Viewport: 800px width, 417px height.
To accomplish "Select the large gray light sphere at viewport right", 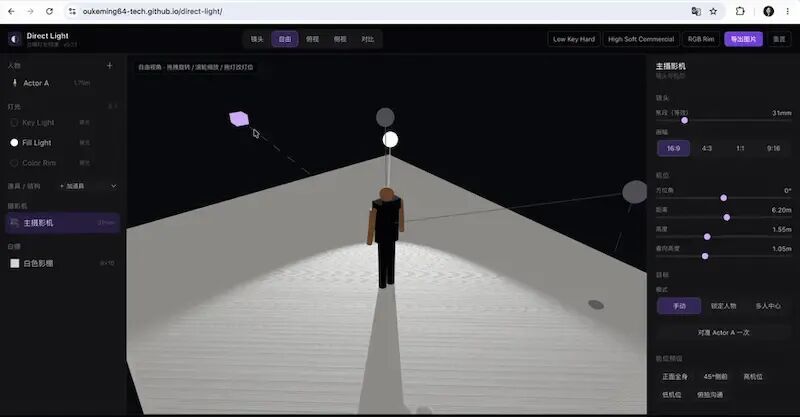I will coord(635,192).
